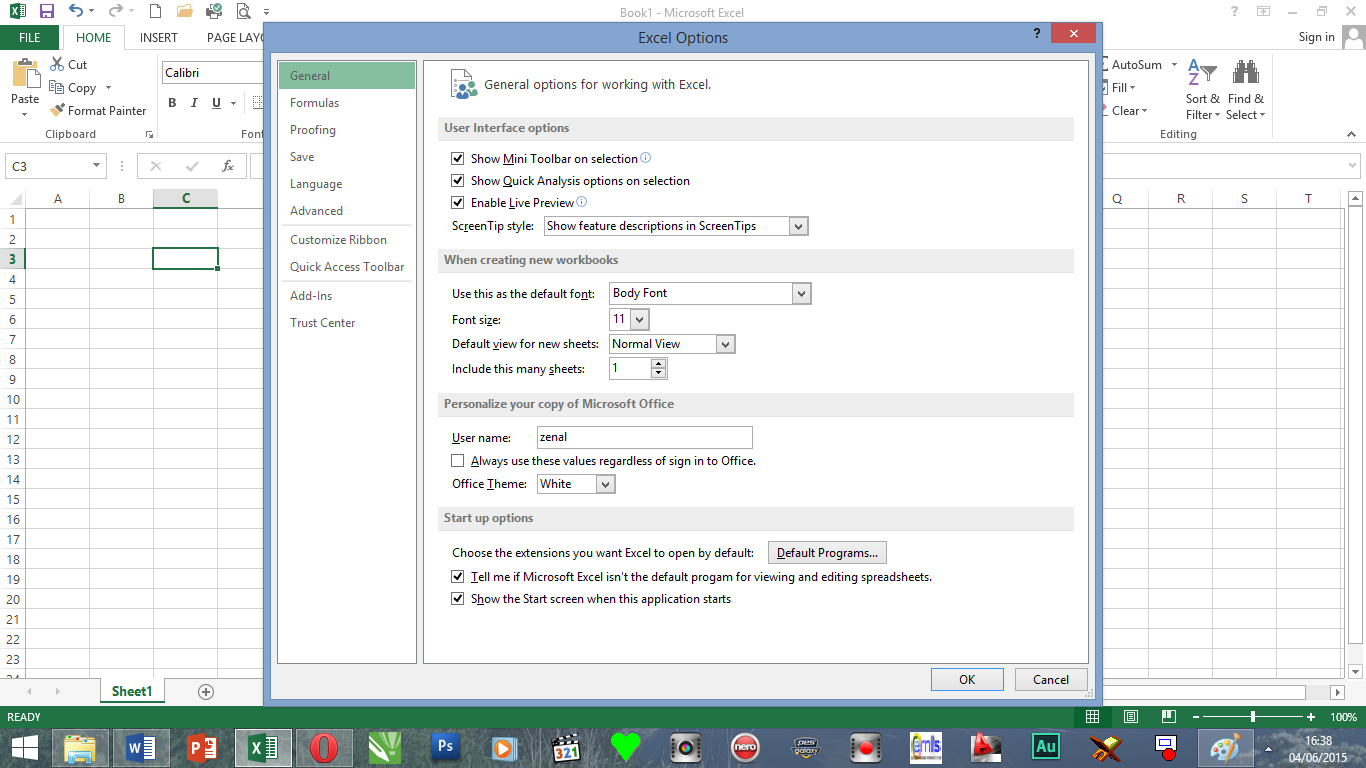Click the Print Preview magnifier icon
The height and width of the screenshot is (768, 1366).
(244, 12)
